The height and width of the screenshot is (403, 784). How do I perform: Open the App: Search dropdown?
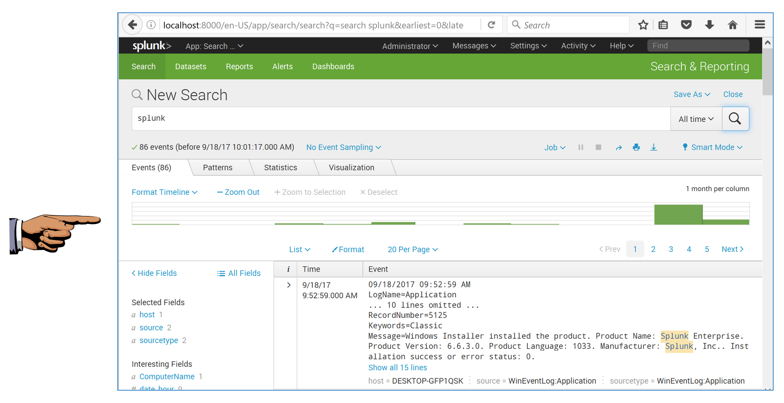tap(214, 46)
